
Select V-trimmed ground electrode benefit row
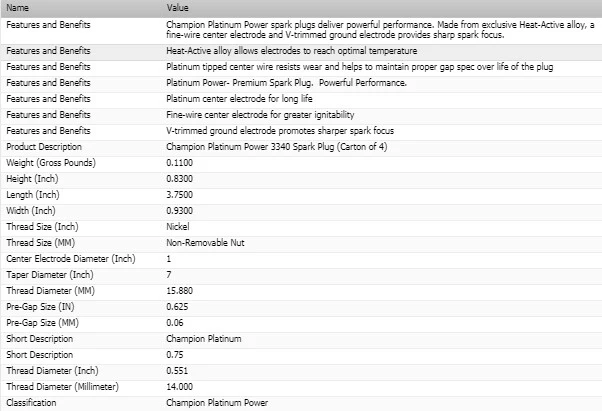[301, 131]
